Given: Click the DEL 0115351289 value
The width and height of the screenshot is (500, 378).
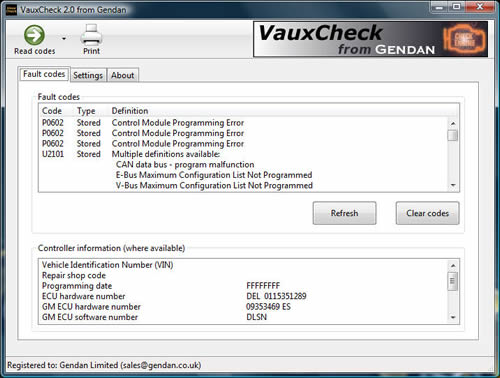Looking at the screenshot, I should [x=276, y=296].
